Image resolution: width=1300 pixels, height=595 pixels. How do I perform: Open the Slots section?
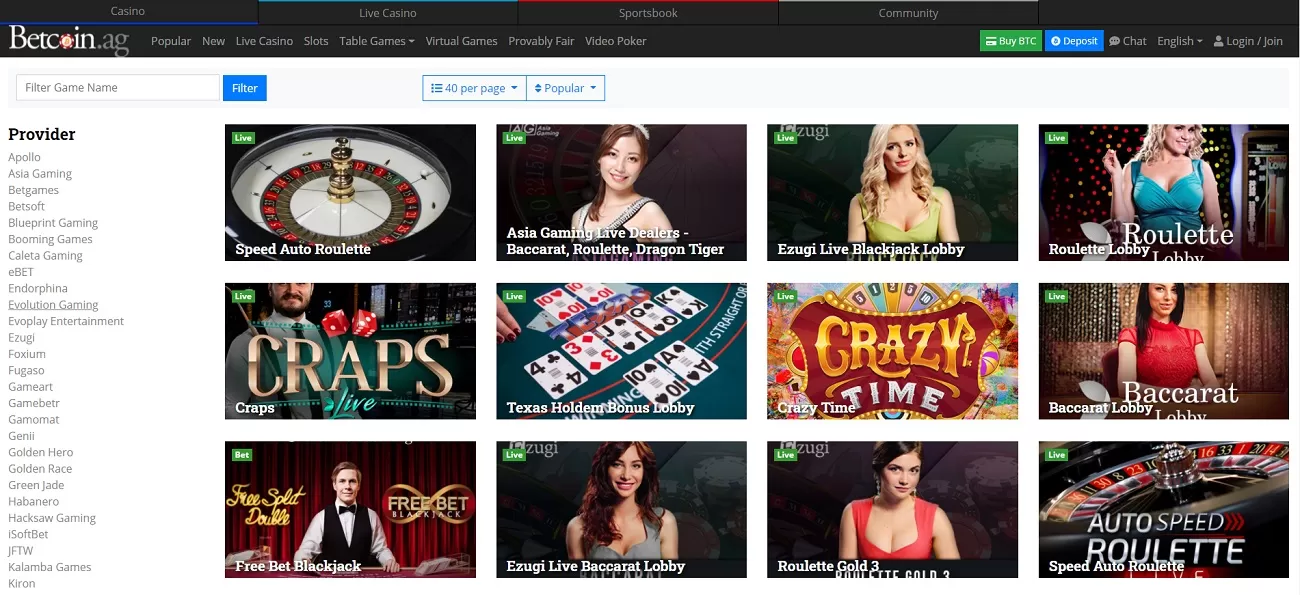[x=316, y=41]
